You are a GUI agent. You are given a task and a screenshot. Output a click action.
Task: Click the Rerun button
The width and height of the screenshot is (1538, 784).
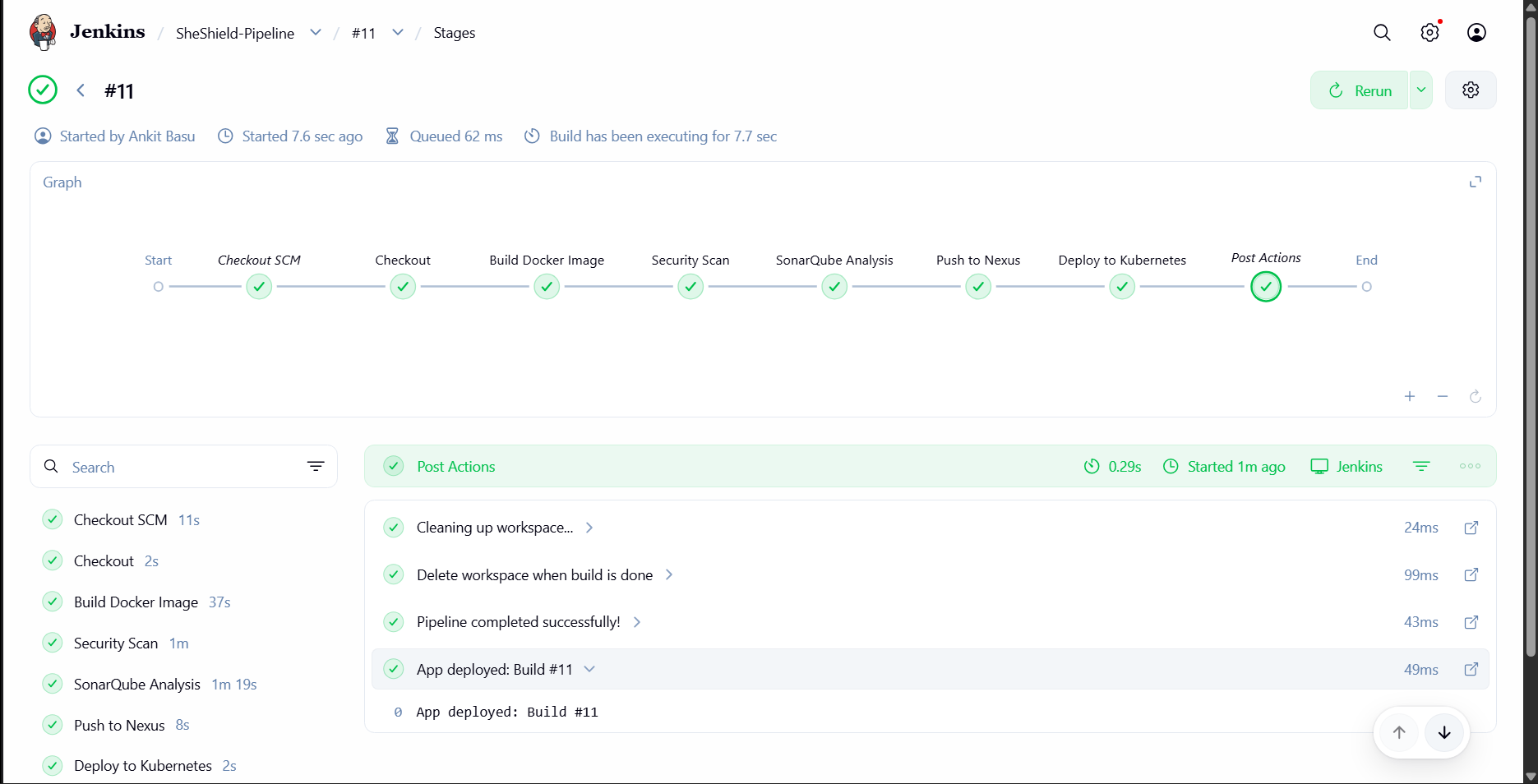[x=1360, y=90]
